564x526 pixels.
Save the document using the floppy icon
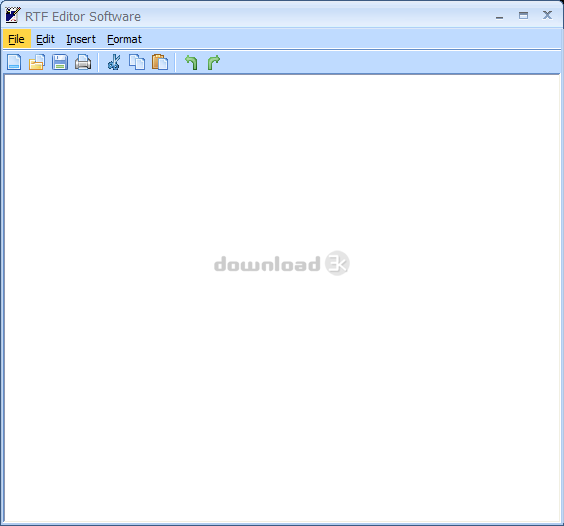click(60, 62)
